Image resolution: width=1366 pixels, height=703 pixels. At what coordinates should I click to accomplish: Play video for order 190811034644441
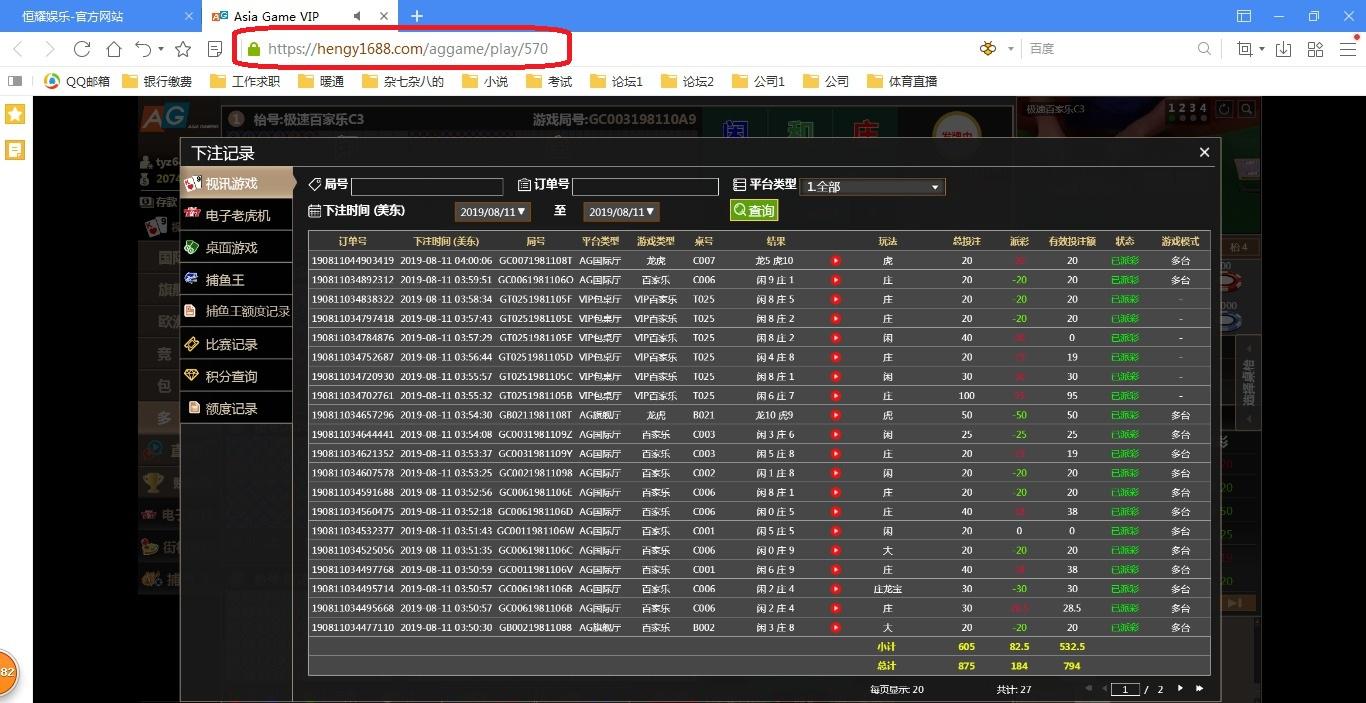pos(836,435)
